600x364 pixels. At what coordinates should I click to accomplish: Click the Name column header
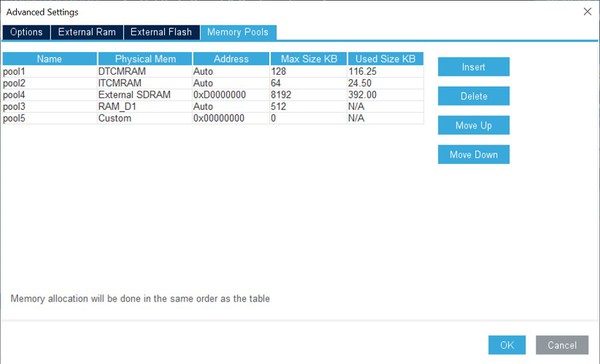click(49, 59)
